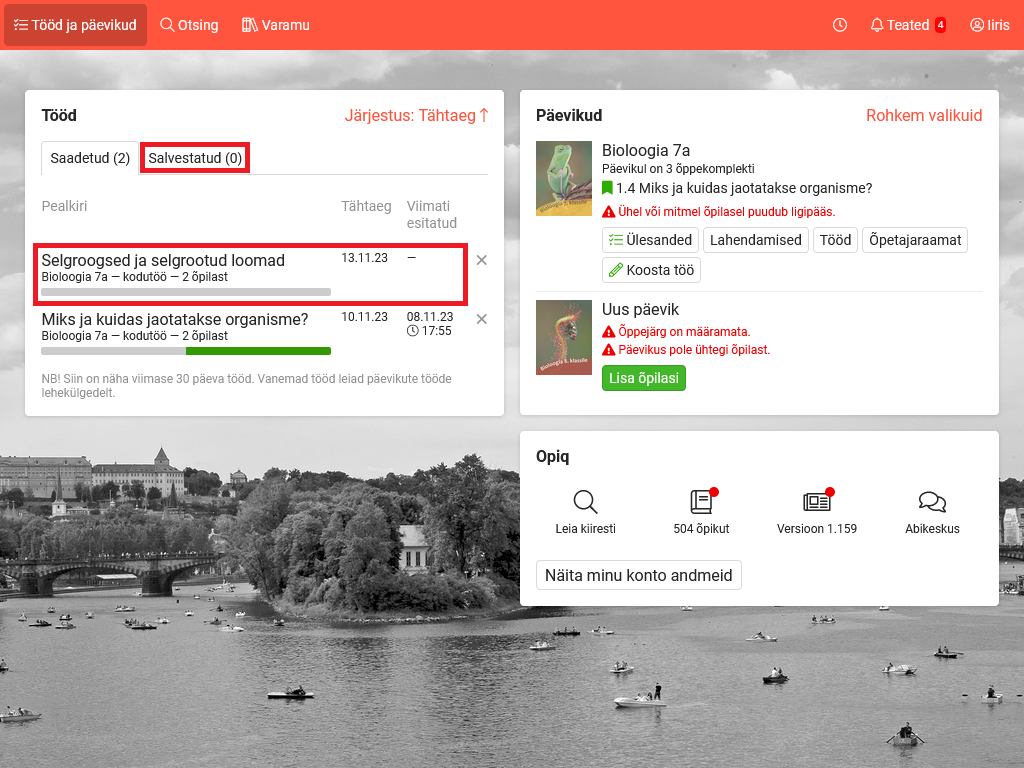Select the Saadetud (2) tab
The width and height of the screenshot is (1024, 768).
[x=90, y=158]
